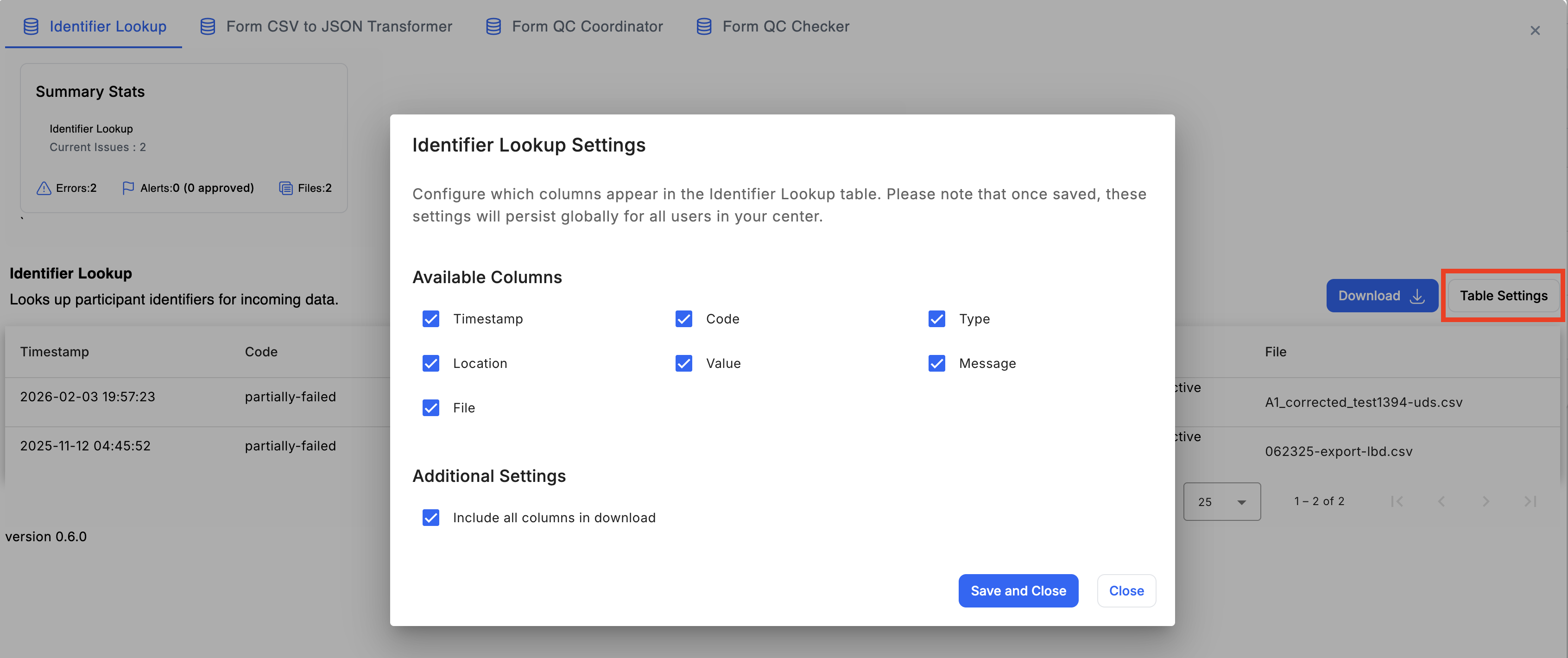This screenshot has height=658, width=1568.
Task: Open the rows per page dropdown
Action: pyautogui.click(x=1222, y=501)
